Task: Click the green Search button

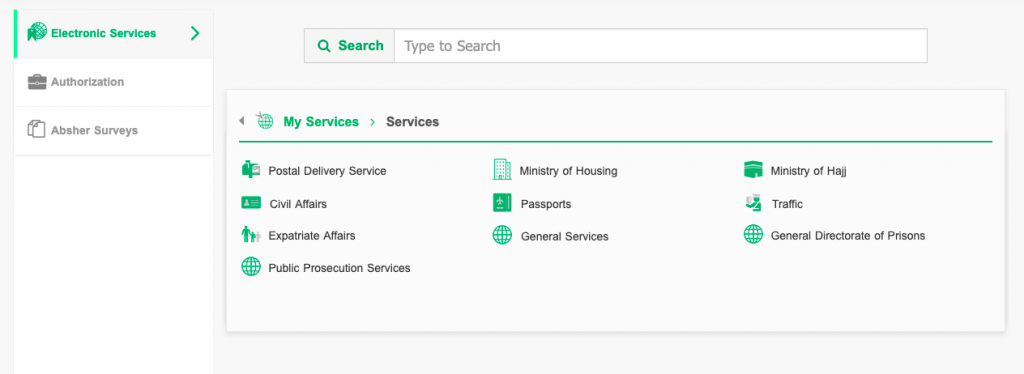Action: tap(349, 46)
